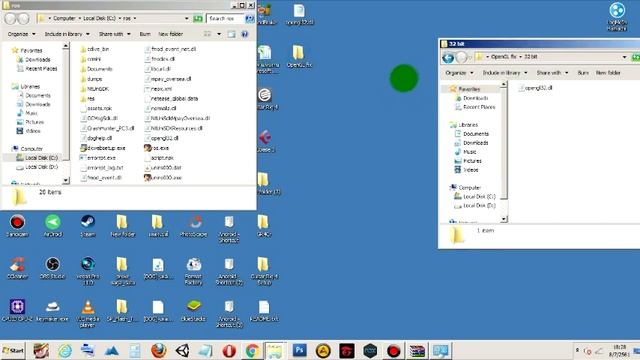This screenshot has width=640, height=360.
Task: Select opengl32.dll in the 32 bit window
Action: tap(535, 87)
